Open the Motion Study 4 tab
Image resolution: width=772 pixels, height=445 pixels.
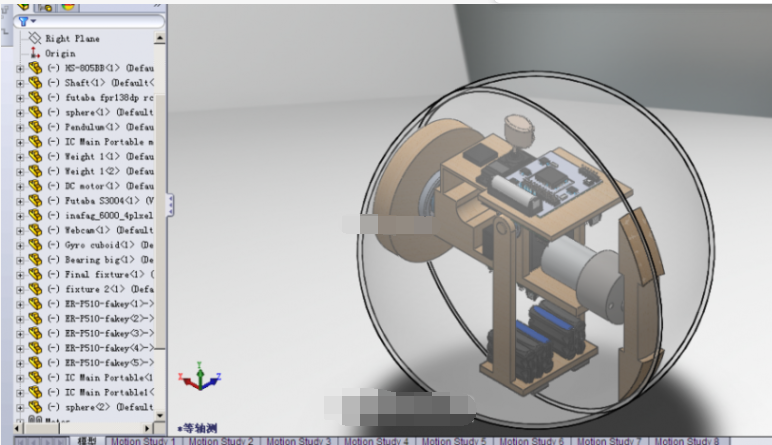tap(376, 441)
